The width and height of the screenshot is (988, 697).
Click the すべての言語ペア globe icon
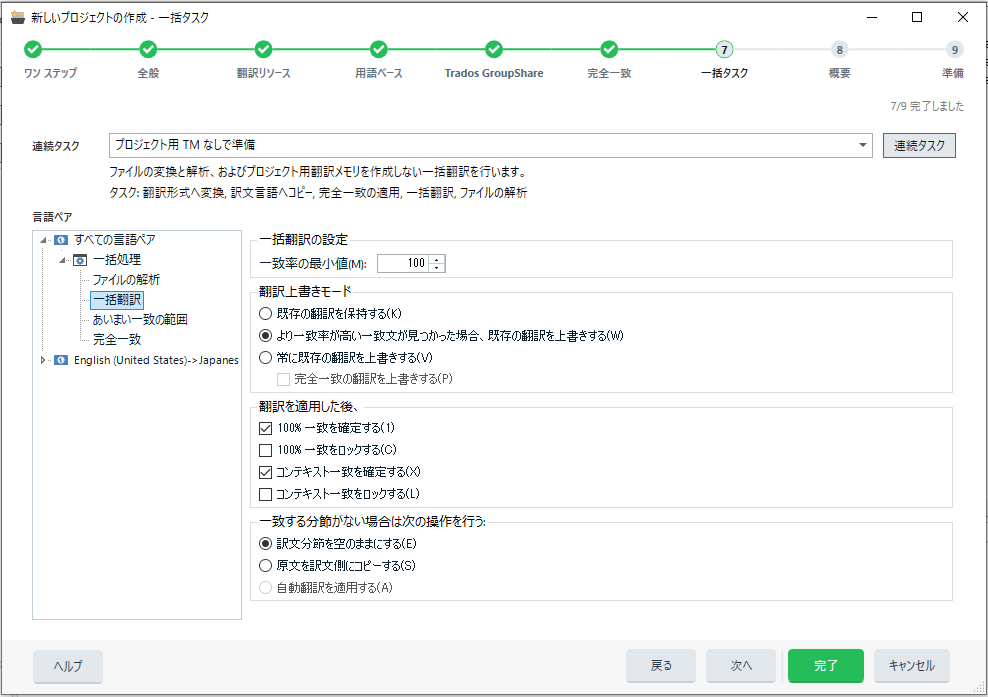pyautogui.click(x=61, y=239)
